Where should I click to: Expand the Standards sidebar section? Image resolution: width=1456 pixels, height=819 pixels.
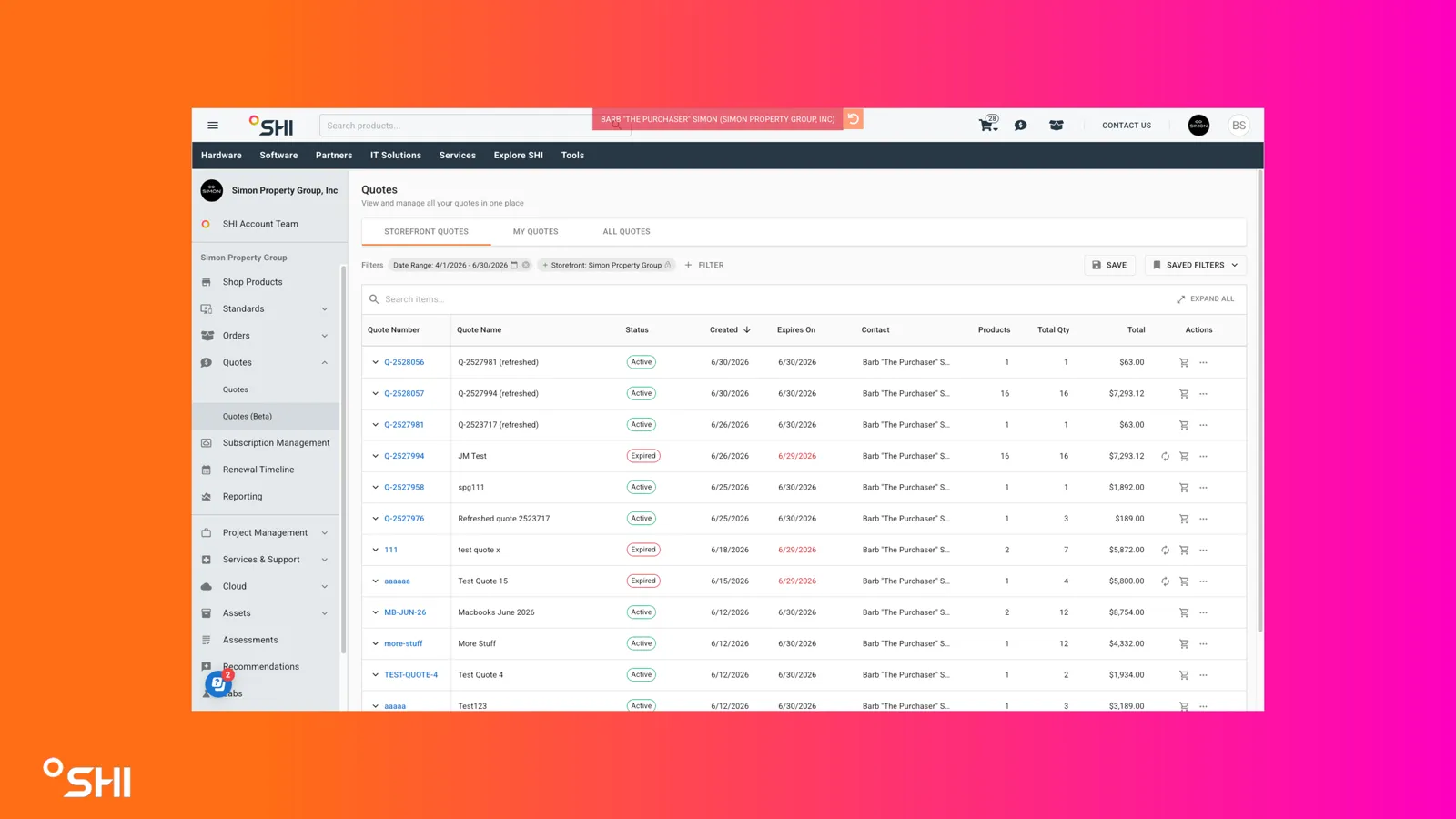tap(325, 309)
